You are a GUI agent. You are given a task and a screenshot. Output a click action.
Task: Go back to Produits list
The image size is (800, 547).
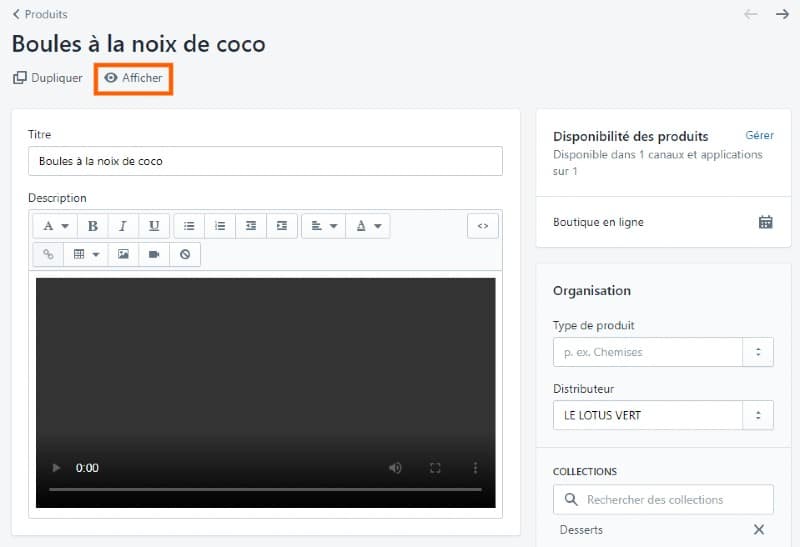pos(40,14)
